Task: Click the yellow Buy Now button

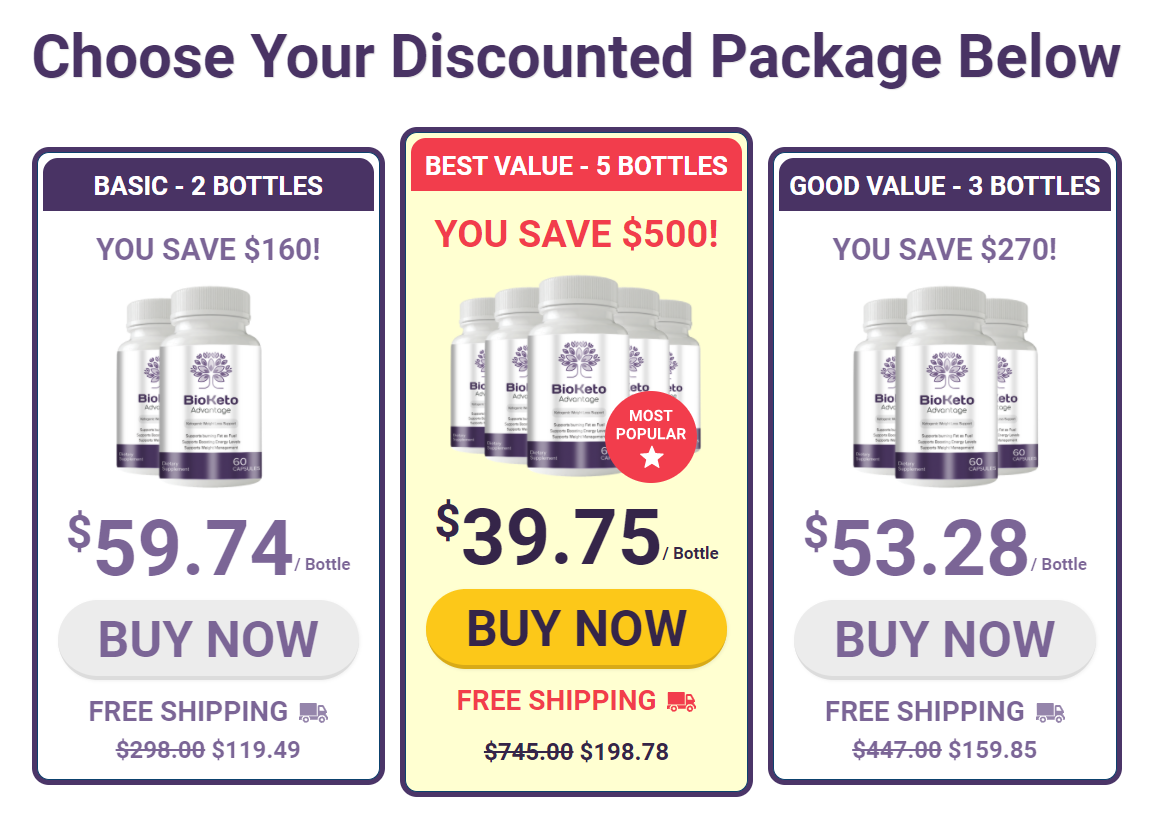Action: [576, 628]
